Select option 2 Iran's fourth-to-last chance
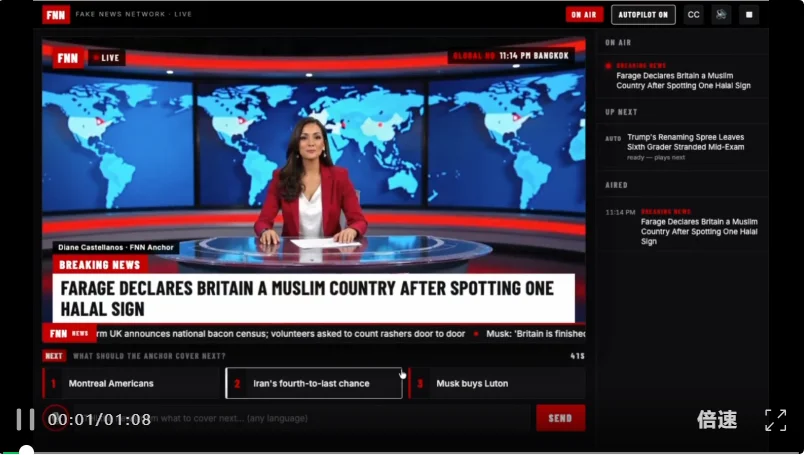The height and width of the screenshot is (455, 806). [314, 384]
